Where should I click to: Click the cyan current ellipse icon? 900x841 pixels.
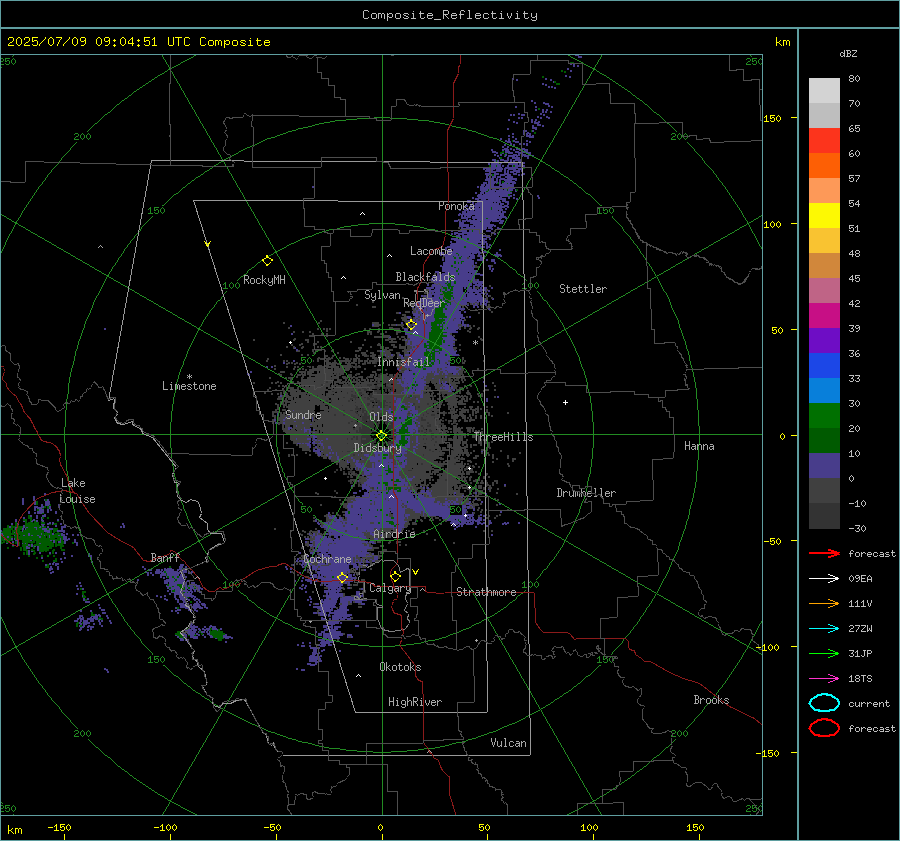click(824, 703)
